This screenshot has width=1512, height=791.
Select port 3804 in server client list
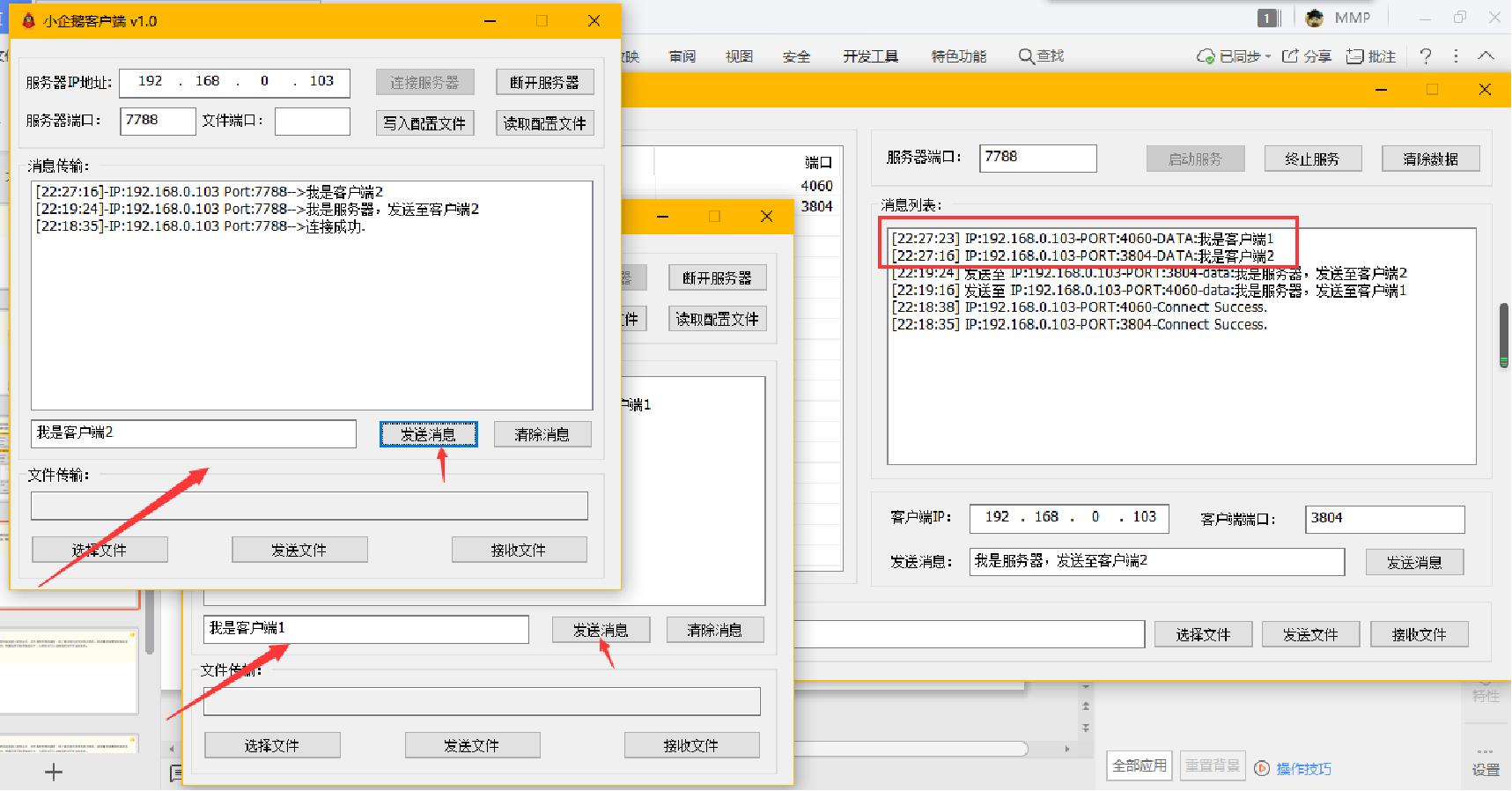point(816,206)
